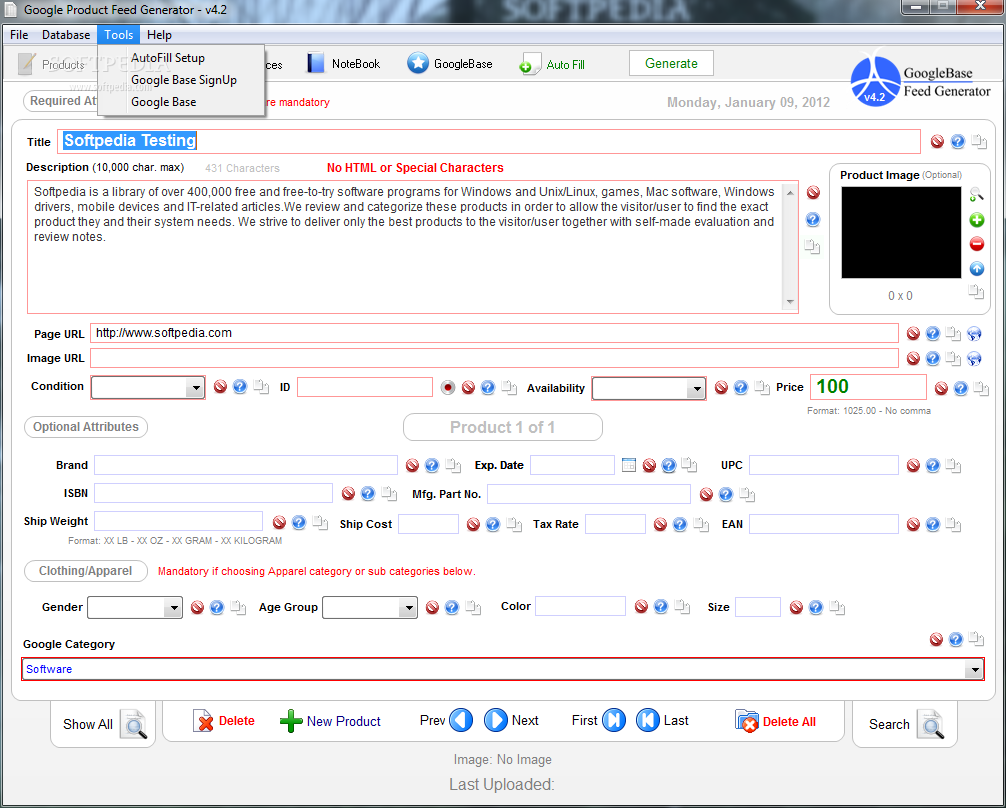The width and height of the screenshot is (1006, 808).
Task: Expand the Gender dropdown
Action: click(x=173, y=608)
